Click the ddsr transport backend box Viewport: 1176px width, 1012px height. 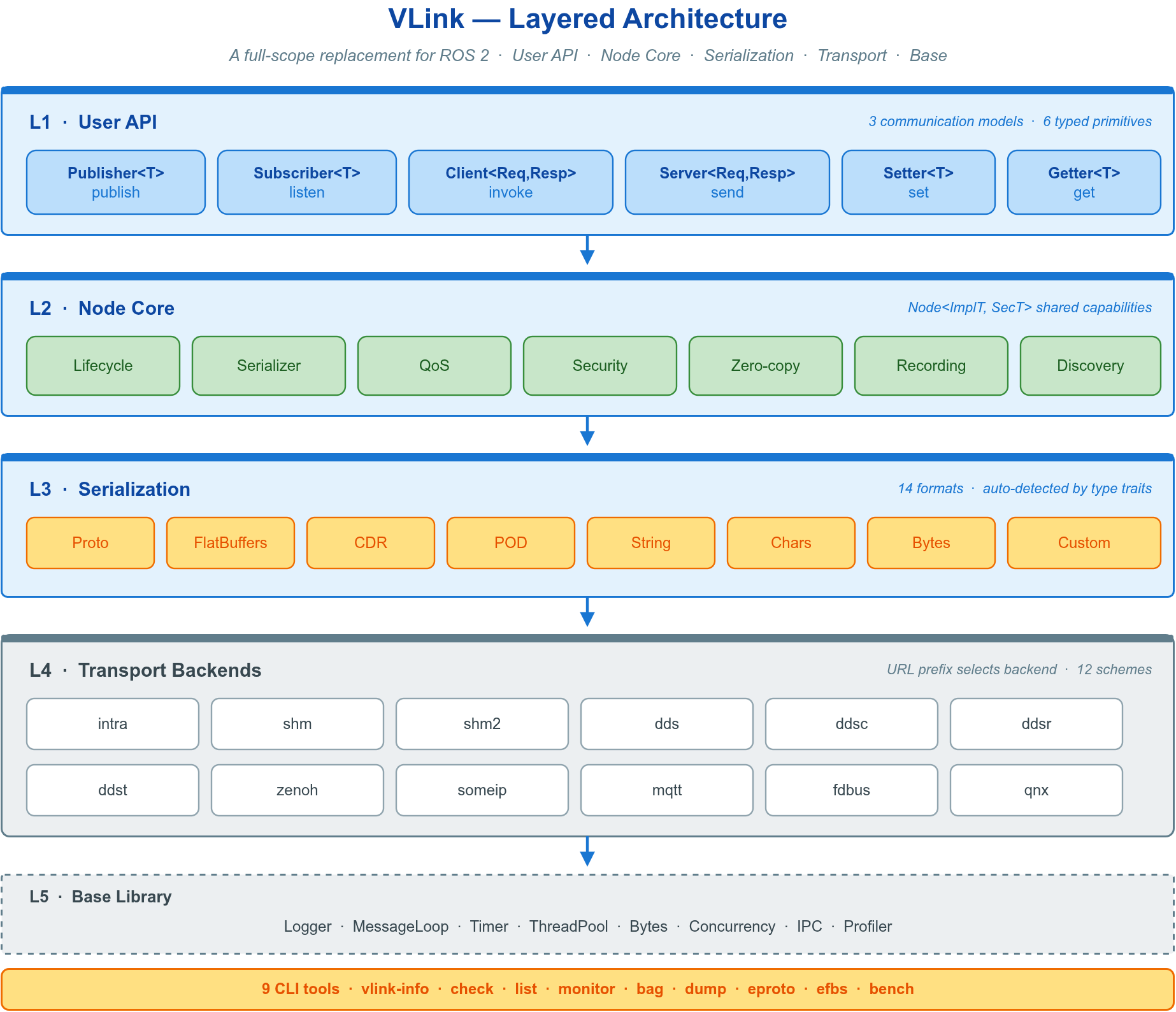[x=1036, y=724]
